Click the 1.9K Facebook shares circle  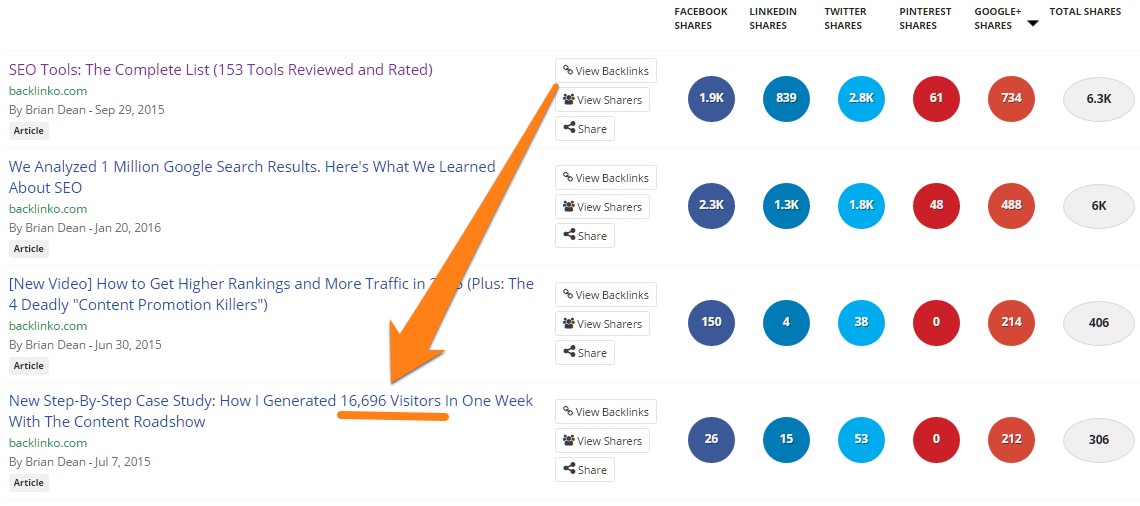click(x=711, y=97)
